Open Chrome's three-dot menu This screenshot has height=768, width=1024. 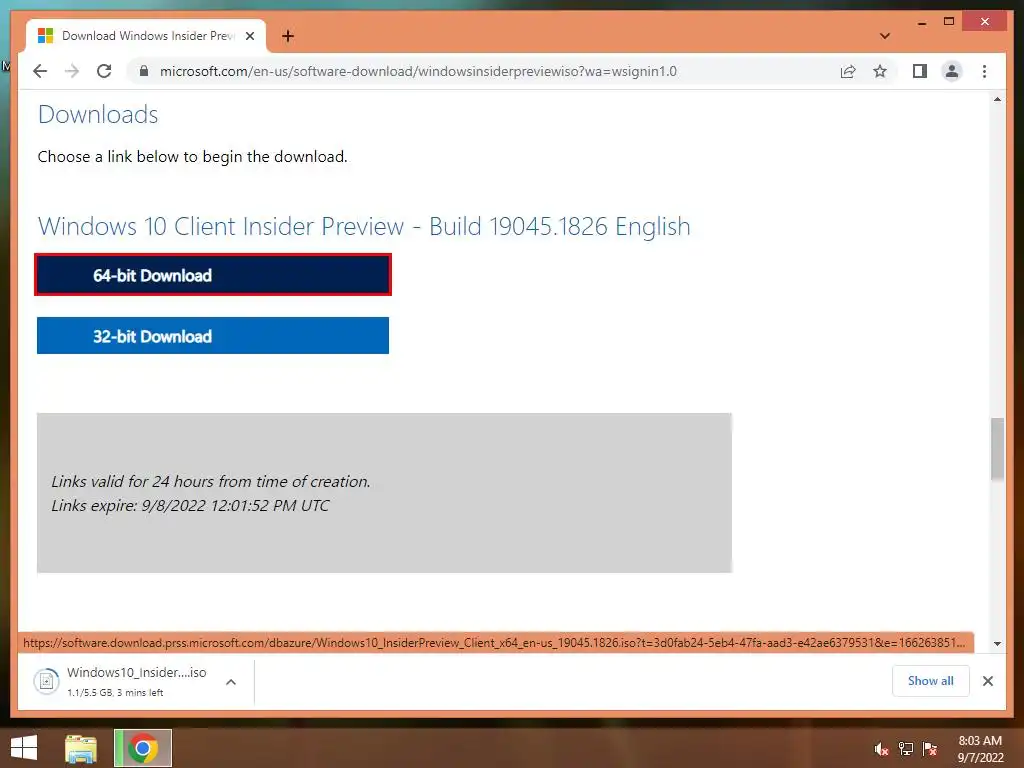pyautogui.click(x=984, y=71)
